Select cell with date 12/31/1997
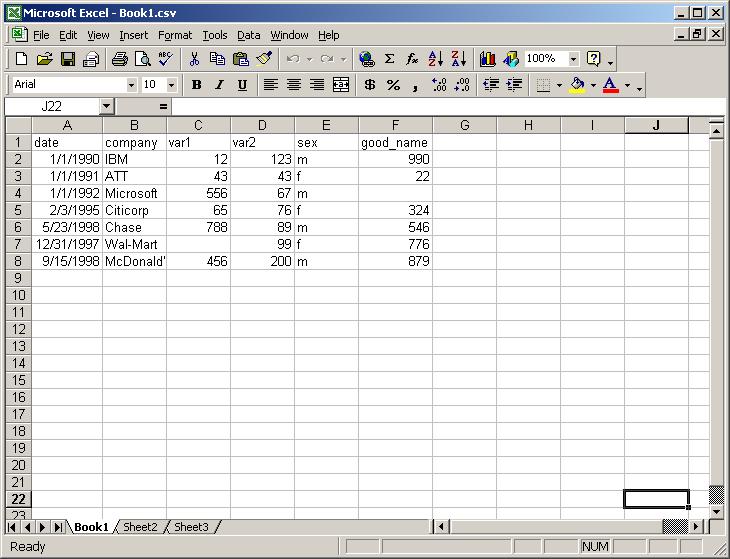Screen dimensions: 730x559 pos(67,244)
